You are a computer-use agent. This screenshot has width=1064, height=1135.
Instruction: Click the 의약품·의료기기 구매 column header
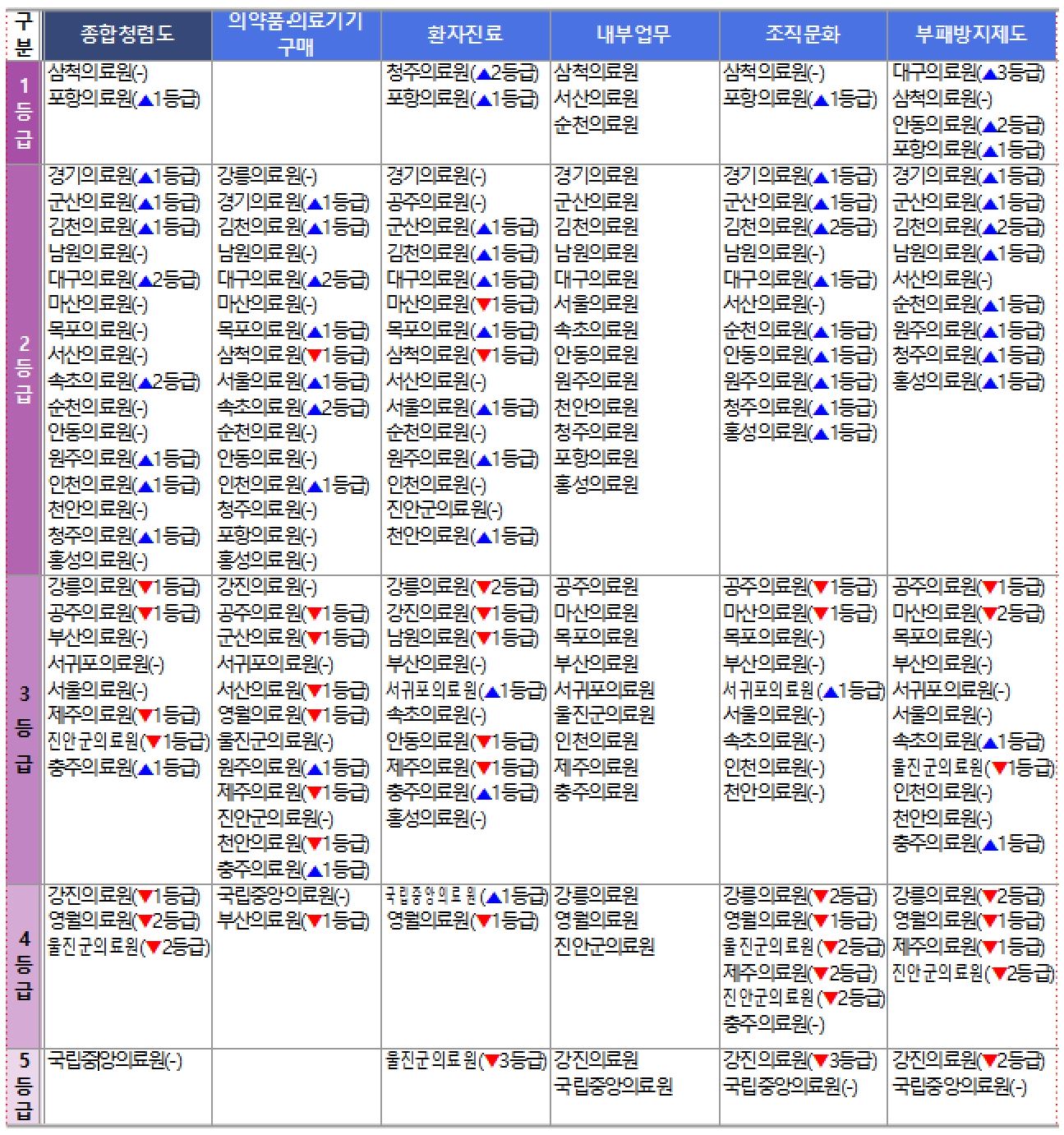coord(297,34)
